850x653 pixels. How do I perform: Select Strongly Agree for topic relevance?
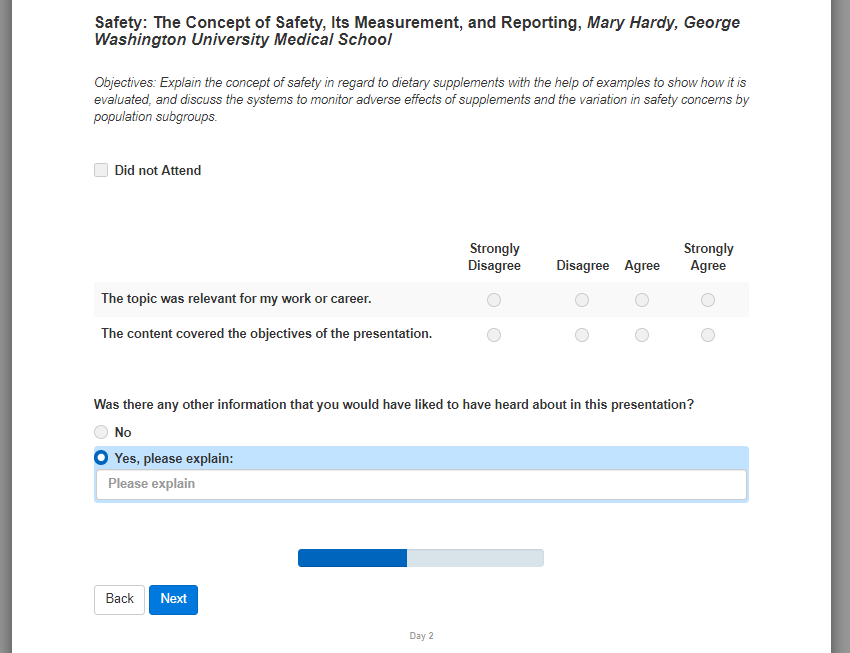tap(708, 300)
